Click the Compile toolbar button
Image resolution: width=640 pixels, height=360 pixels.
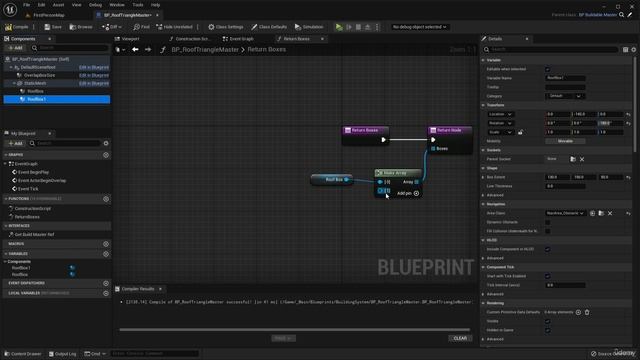coord(17,27)
